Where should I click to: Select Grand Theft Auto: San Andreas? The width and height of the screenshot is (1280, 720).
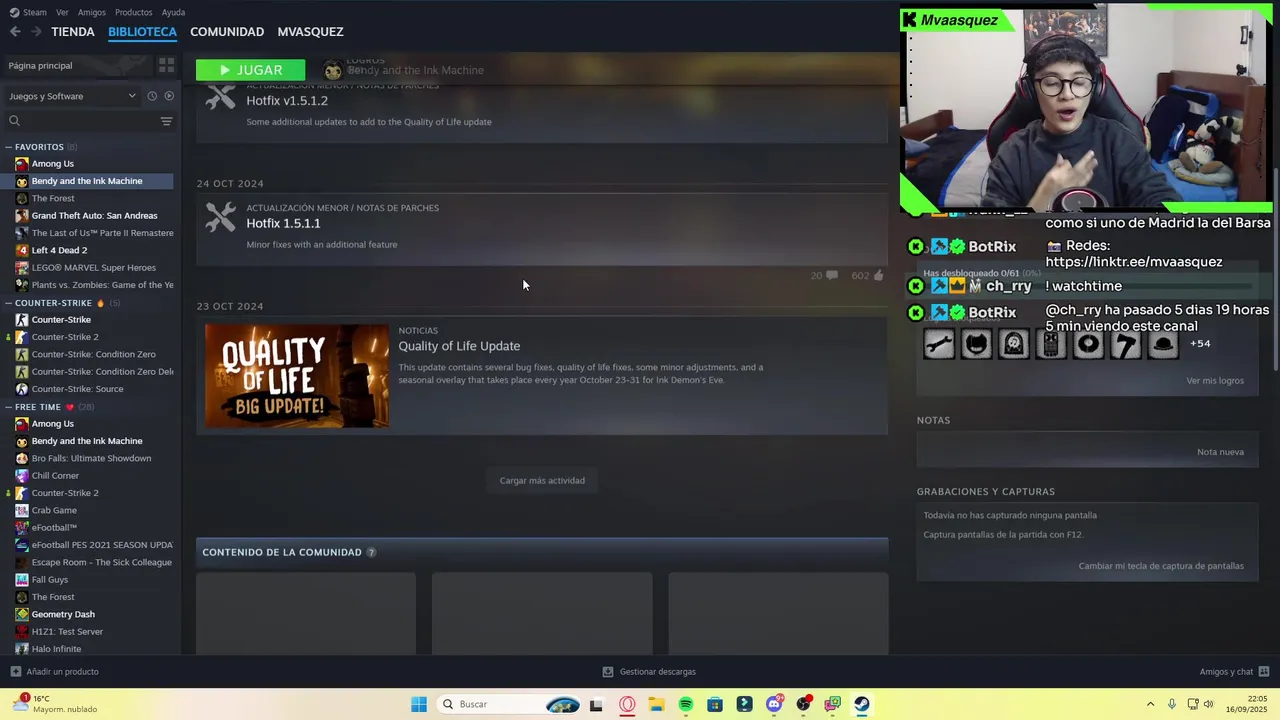pyautogui.click(x=94, y=216)
